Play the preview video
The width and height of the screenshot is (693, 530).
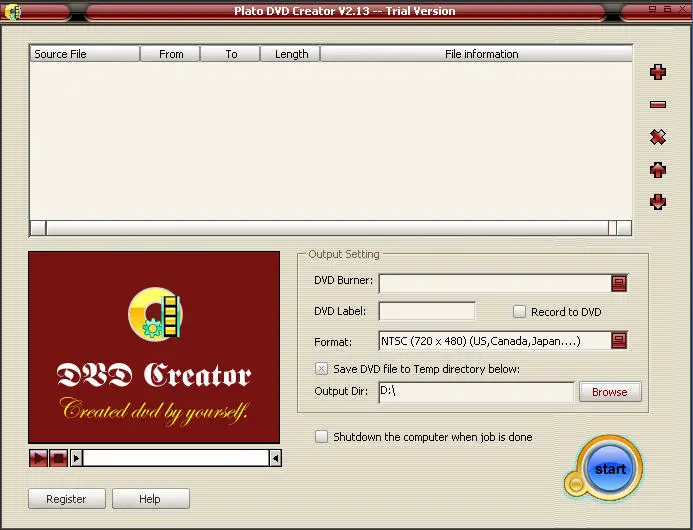(x=38, y=458)
